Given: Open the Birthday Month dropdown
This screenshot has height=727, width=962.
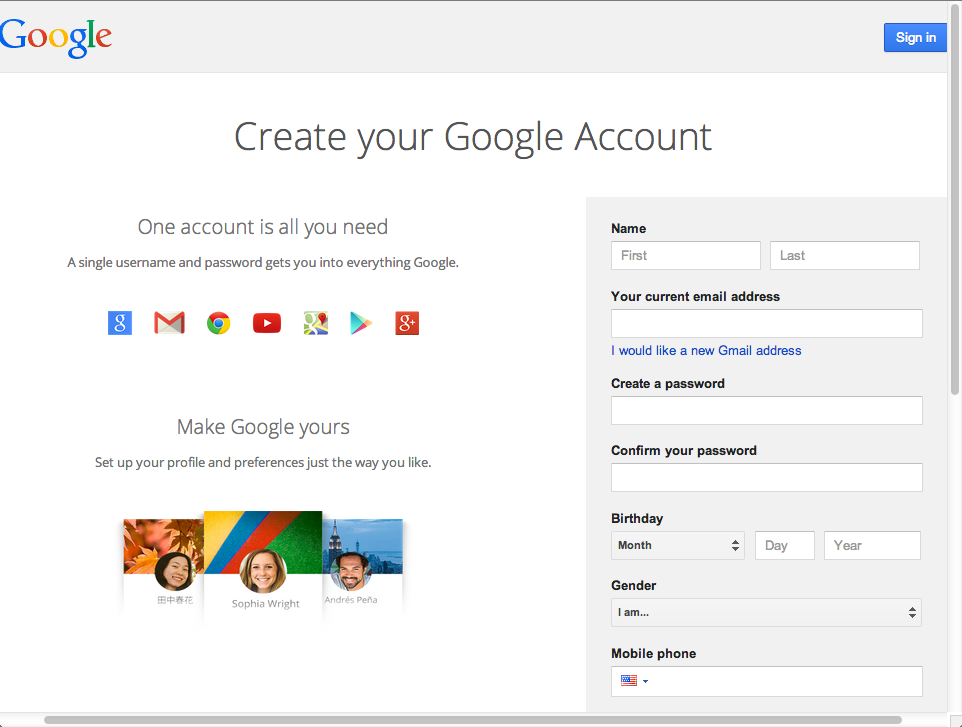Looking at the screenshot, I should [677, 545].
